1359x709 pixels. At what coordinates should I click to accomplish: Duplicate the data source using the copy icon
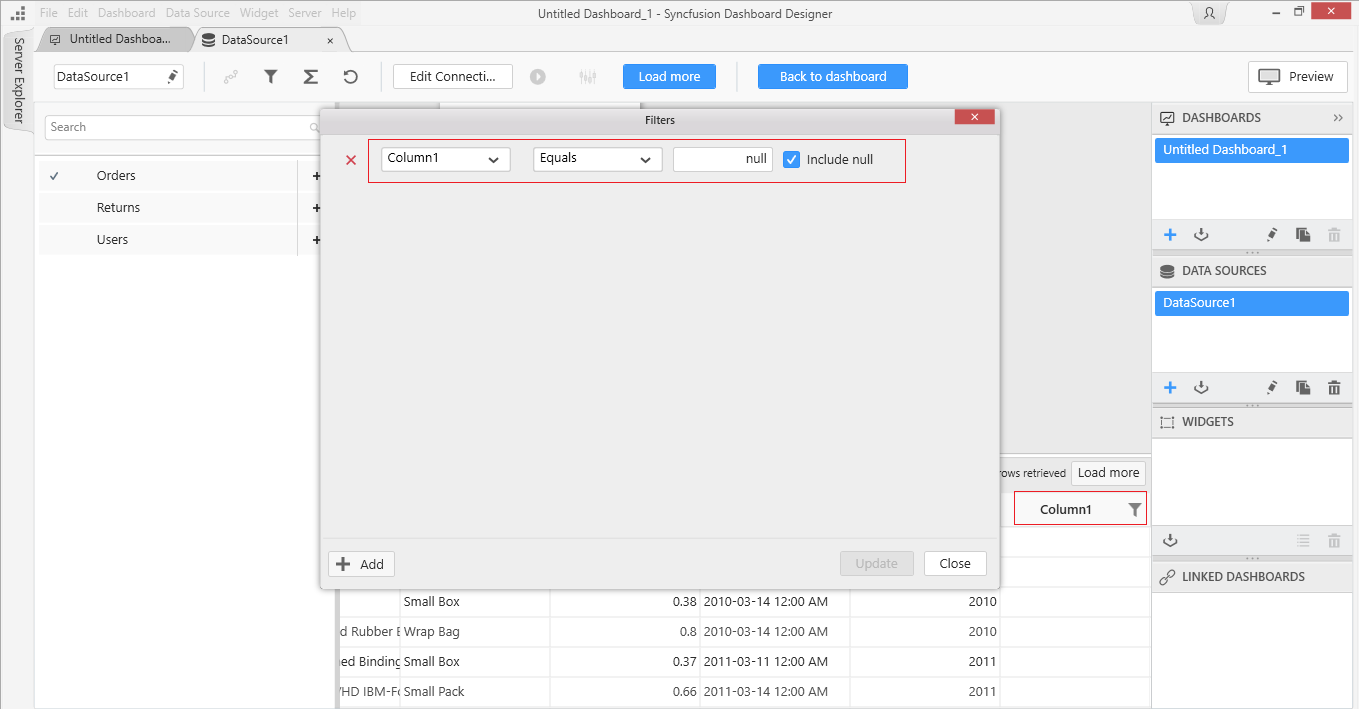[x=1303, y=388]
